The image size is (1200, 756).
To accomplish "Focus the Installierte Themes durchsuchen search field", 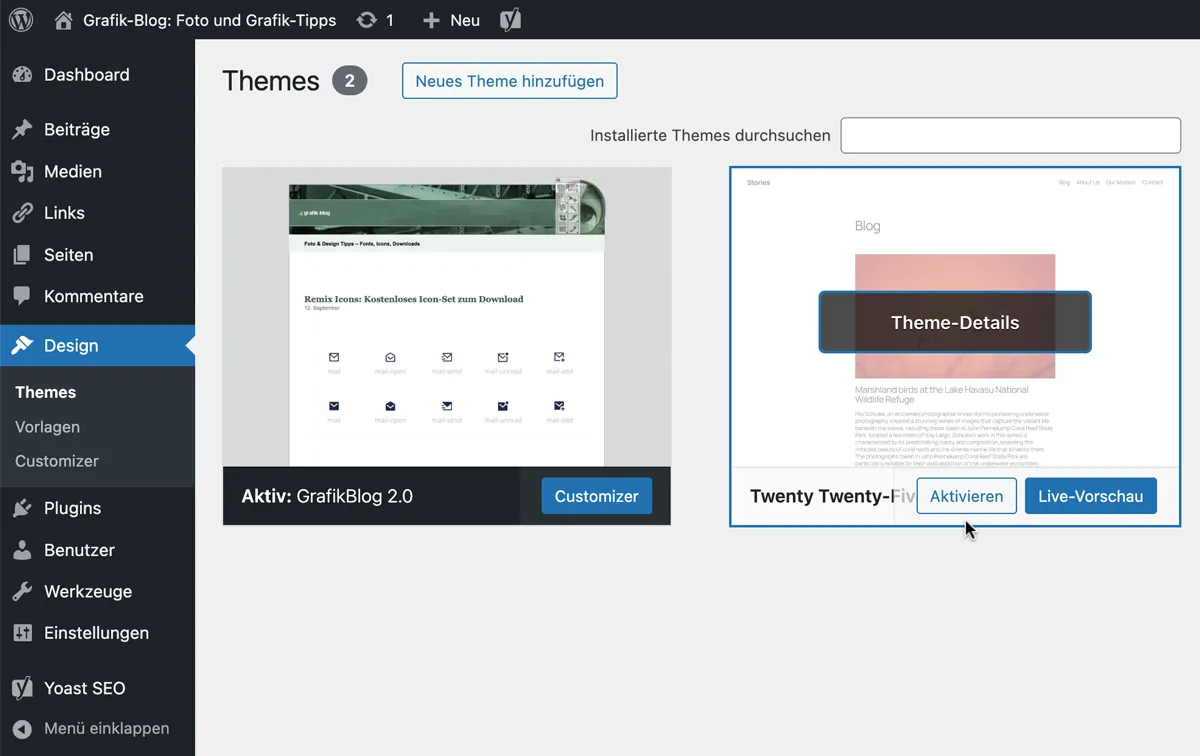I will pyautogui.click(x=1011, y=135).
